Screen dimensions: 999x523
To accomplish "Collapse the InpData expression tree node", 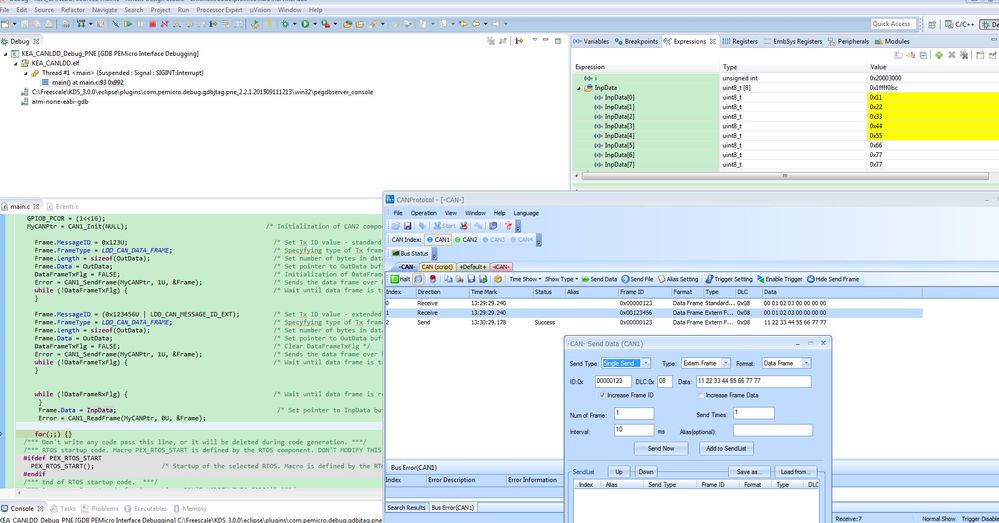I will point(579,88).
